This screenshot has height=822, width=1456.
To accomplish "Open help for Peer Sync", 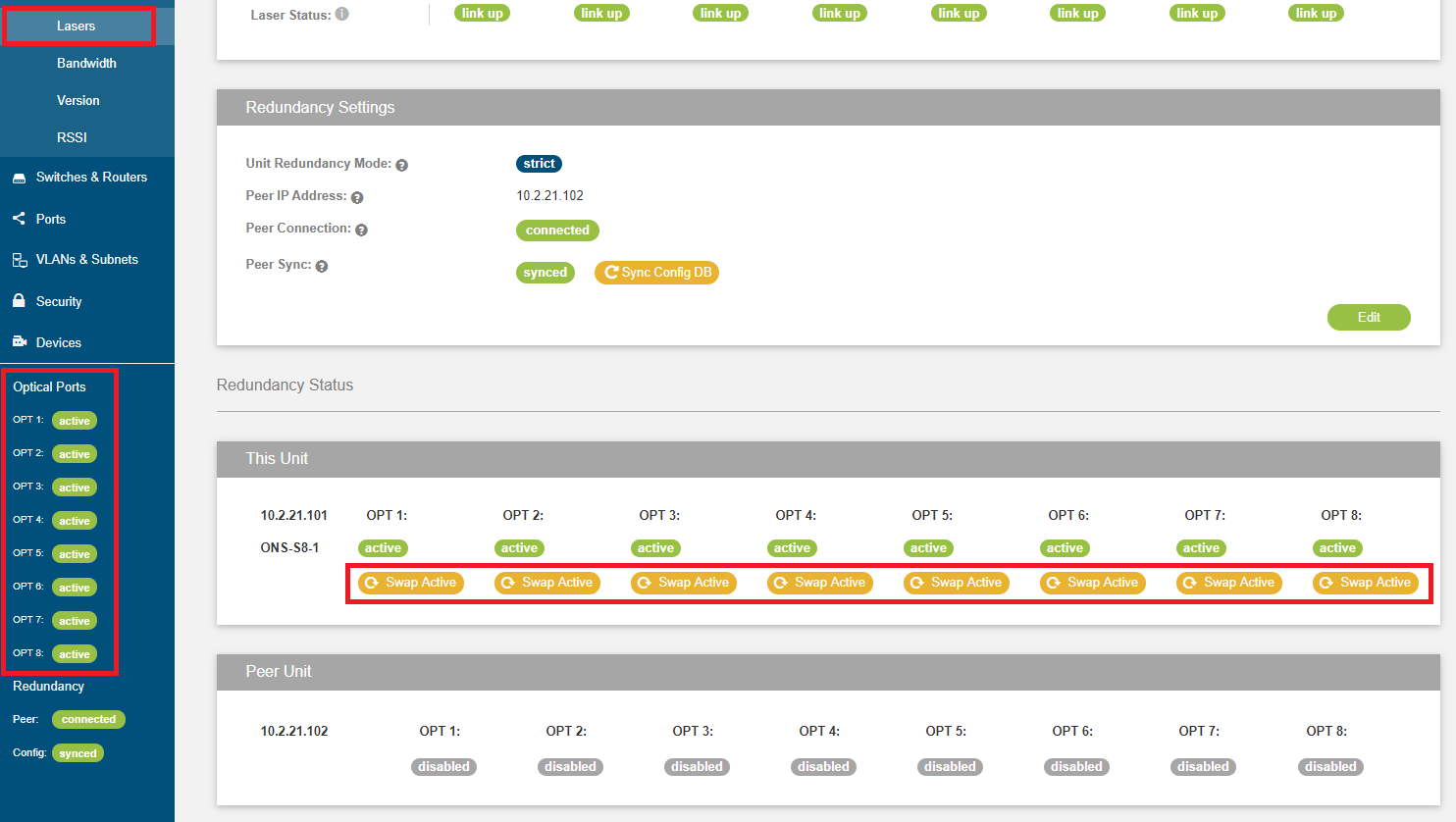I will pos(324,265).
